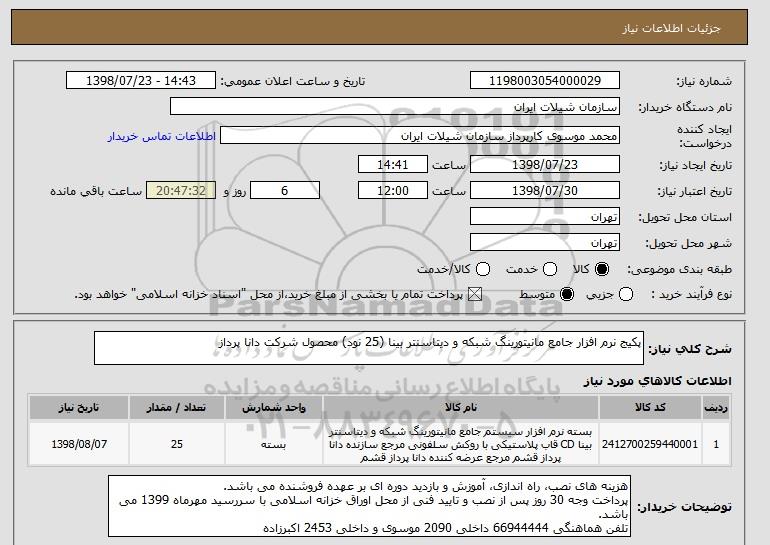The image size is (770, 545).
Task: Click the ردیف column header
Action: coord(716,408)
